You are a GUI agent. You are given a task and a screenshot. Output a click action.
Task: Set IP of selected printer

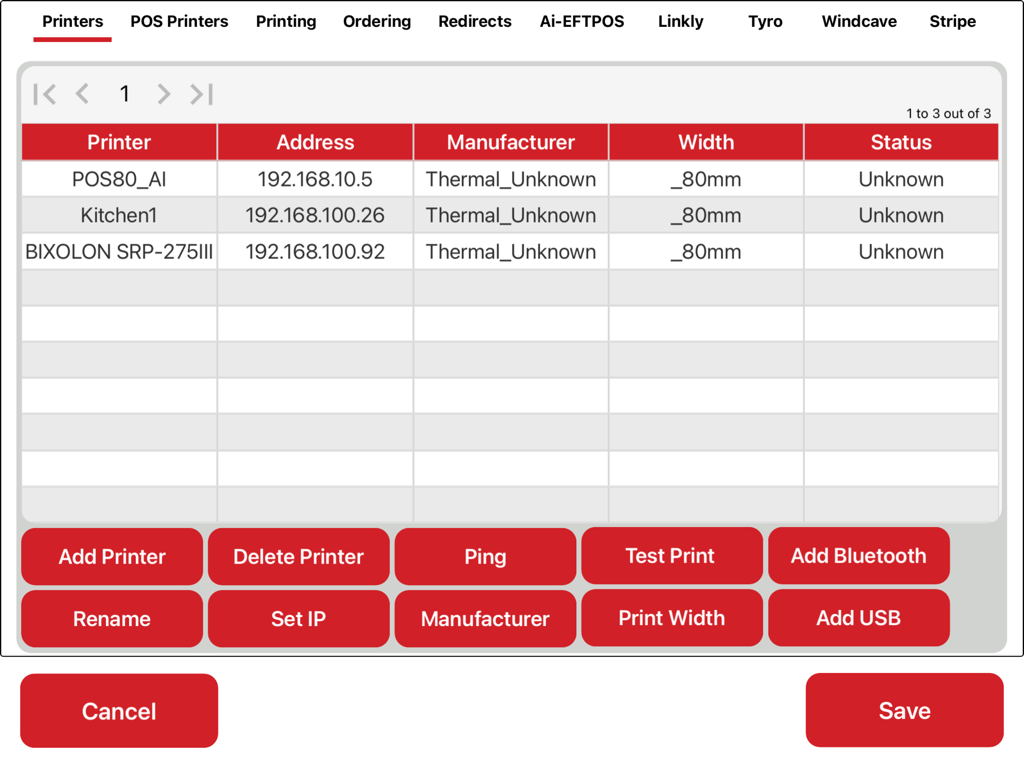(x=298, y=618)
